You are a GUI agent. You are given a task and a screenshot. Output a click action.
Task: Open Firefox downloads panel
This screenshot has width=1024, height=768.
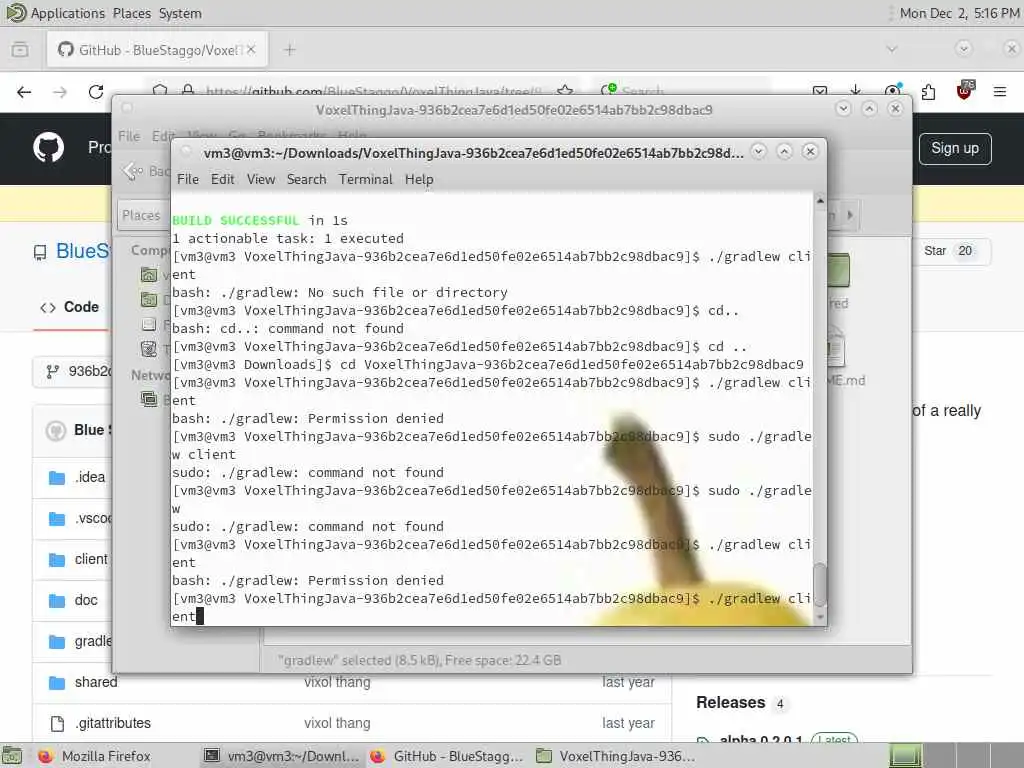coord(856,91)
